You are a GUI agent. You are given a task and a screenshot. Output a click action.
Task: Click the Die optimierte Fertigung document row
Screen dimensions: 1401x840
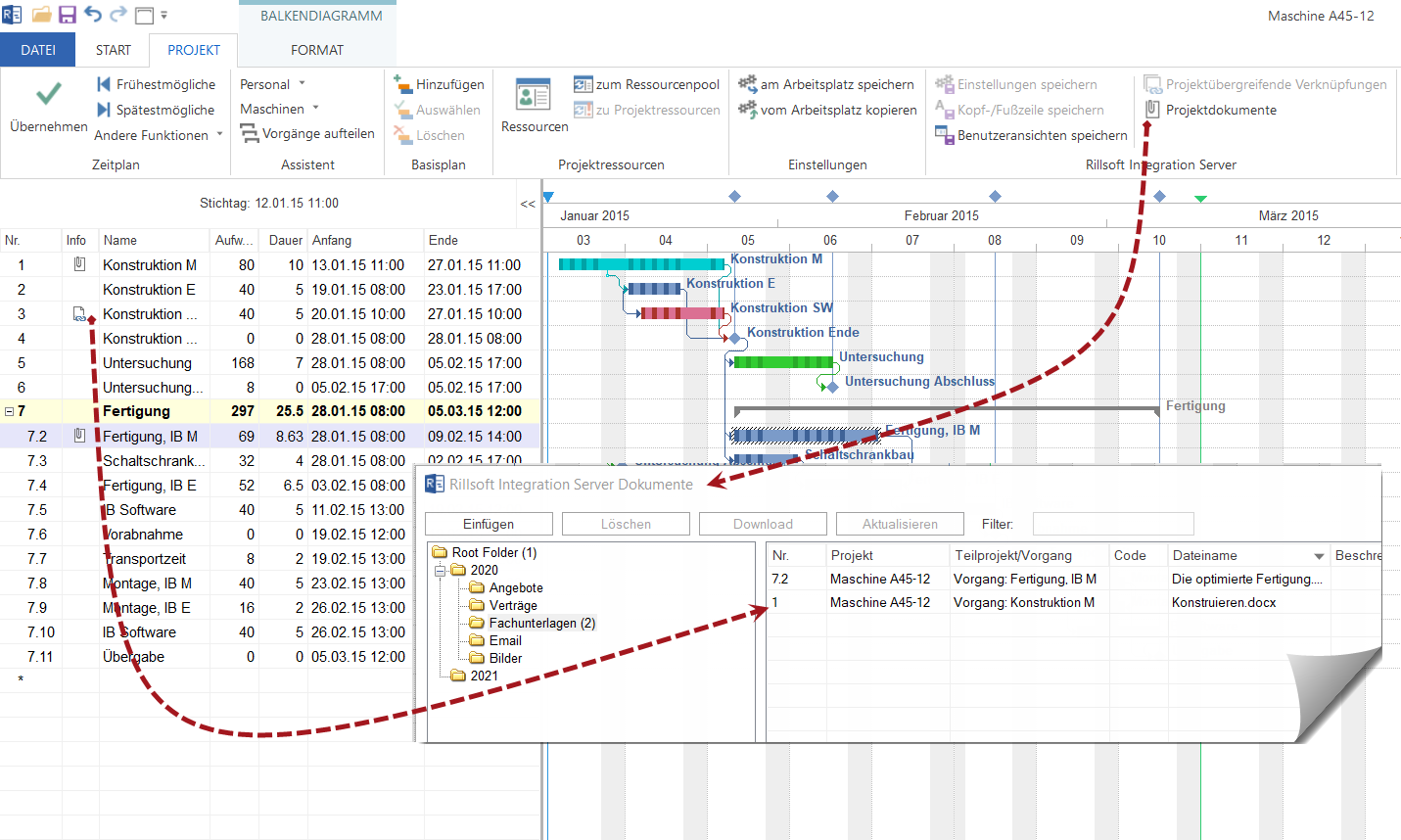[1074, 579]
